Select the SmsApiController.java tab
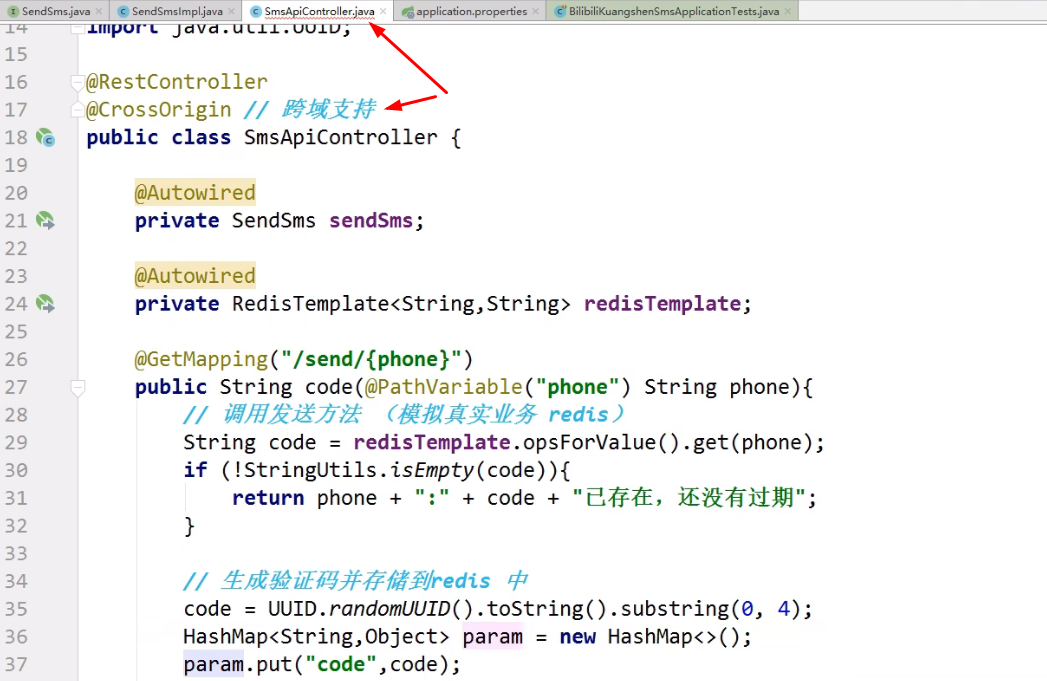This screenshot has height=681, width=1047. [x=319, y=11]
